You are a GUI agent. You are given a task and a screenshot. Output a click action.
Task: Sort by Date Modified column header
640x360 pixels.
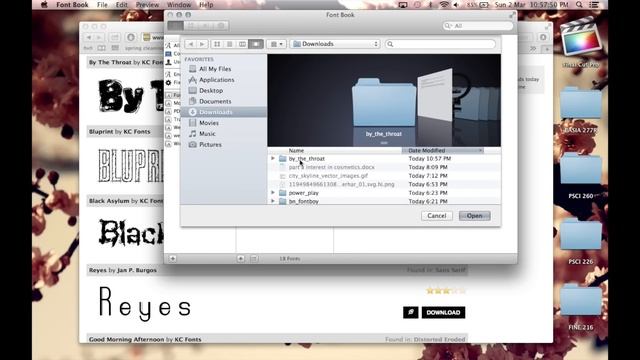point(443,151)
